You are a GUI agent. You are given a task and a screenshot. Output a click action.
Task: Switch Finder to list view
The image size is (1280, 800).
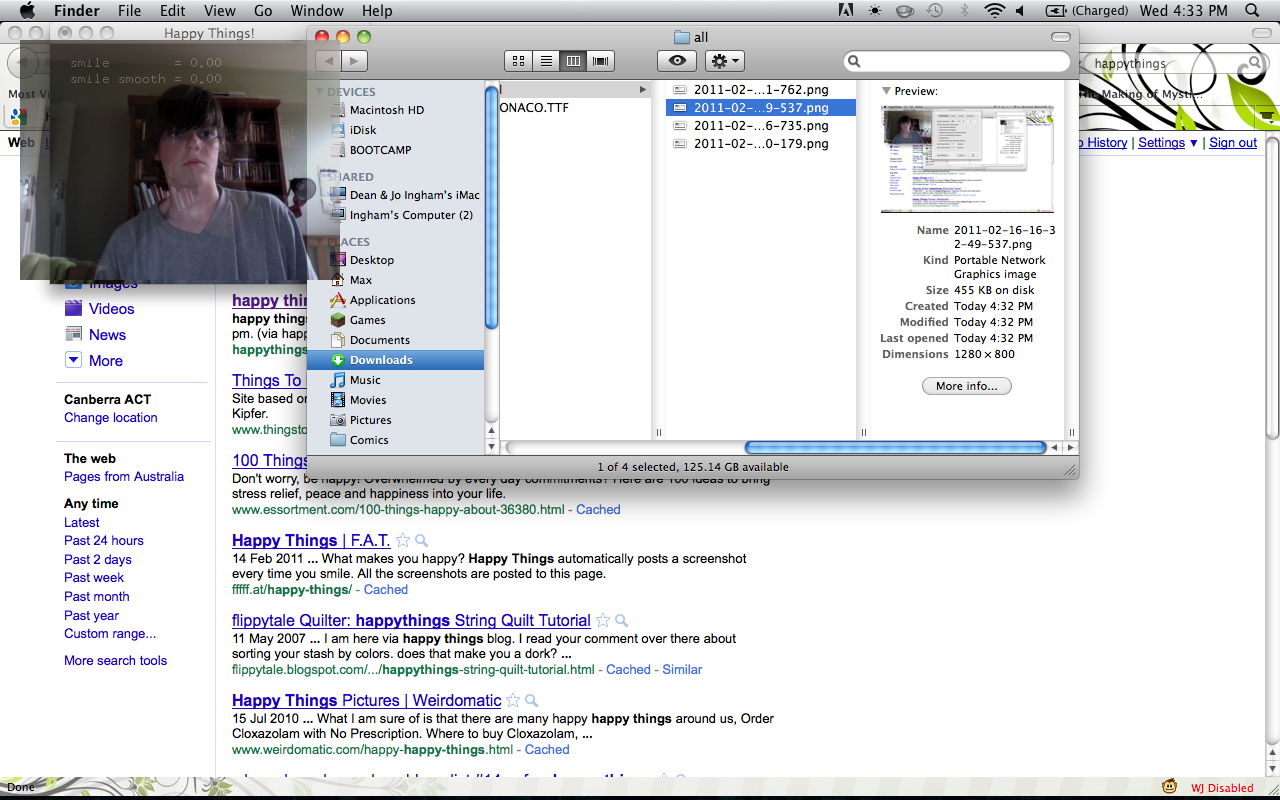click(546, 61)
